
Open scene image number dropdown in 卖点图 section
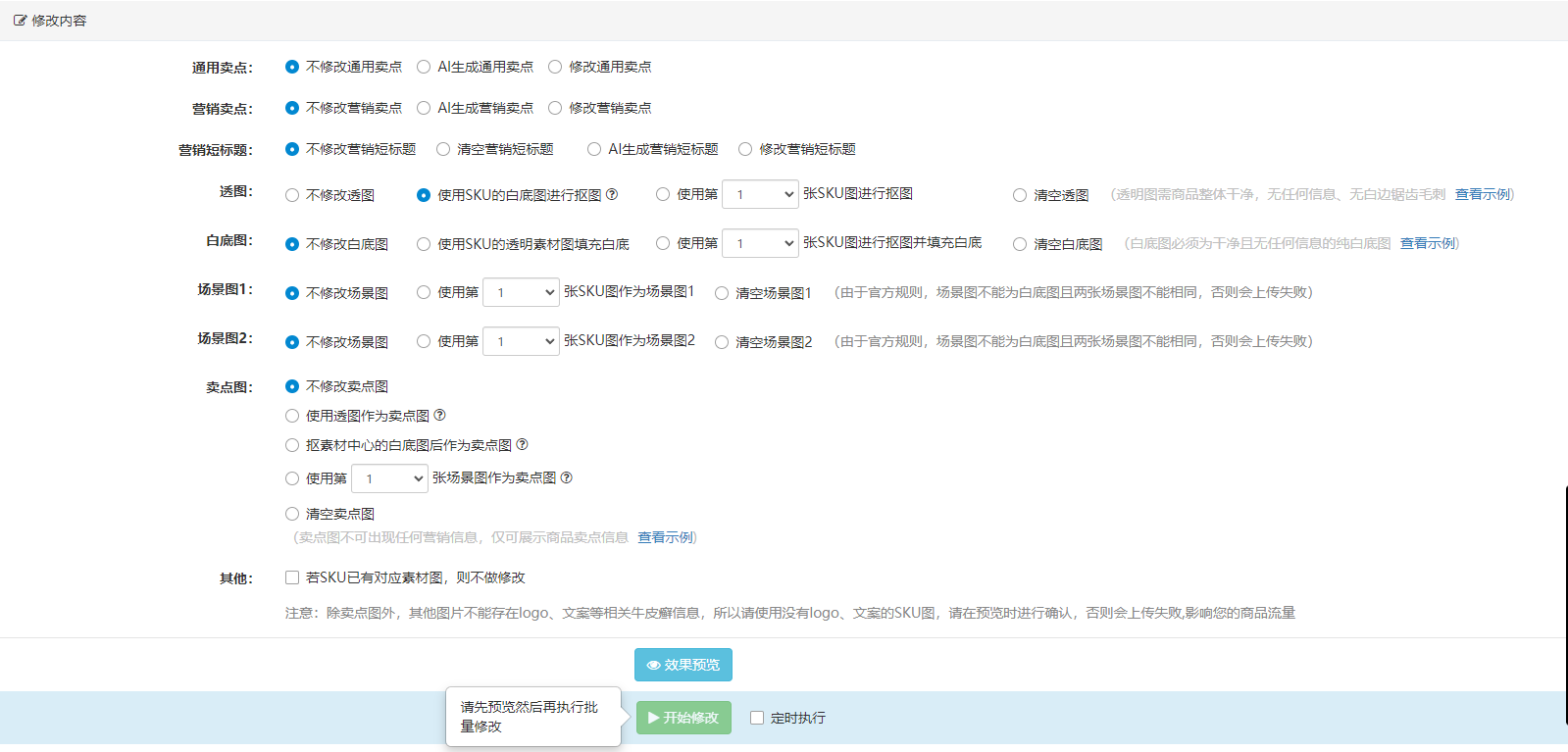coord(389,478)
